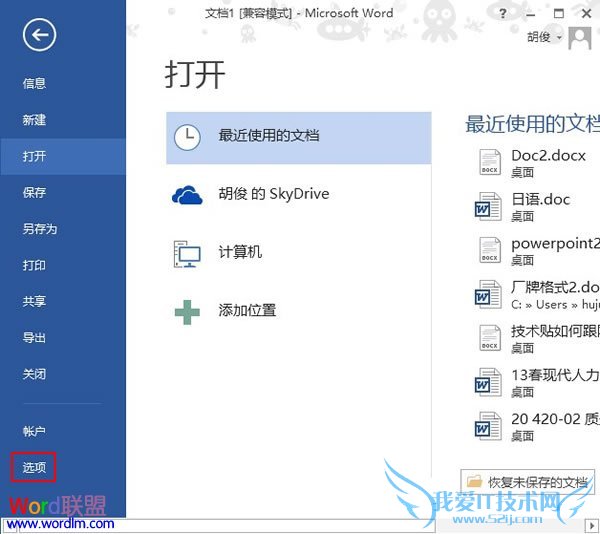Open the 打印 (Print) page
Viewport: 600px width, 534px height.
(34, 265)
